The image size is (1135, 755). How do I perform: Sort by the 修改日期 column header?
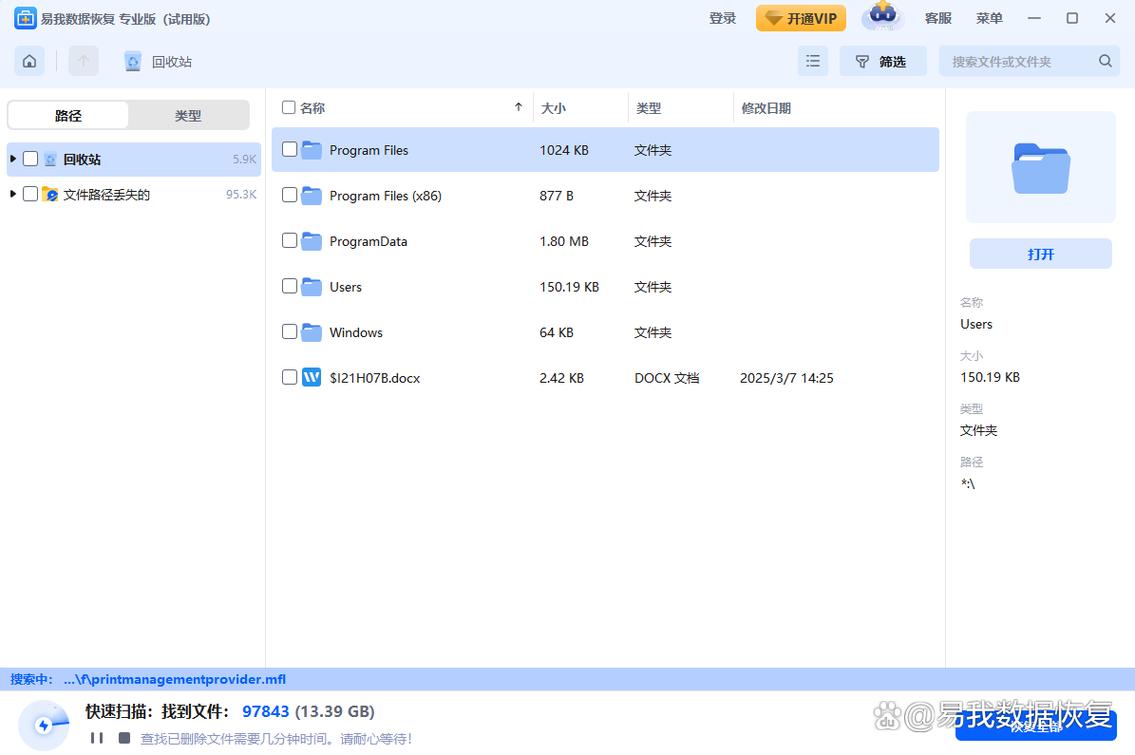point(766,108)
